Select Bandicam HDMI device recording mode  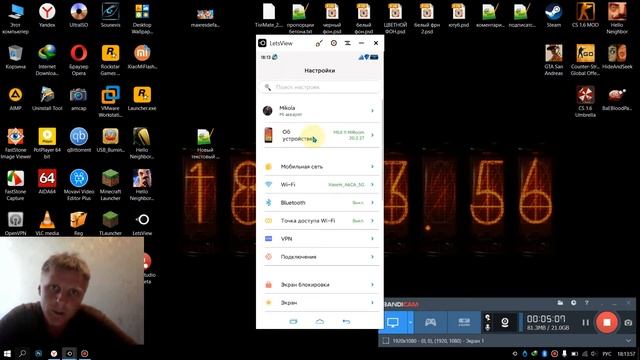tap(464, 322)
